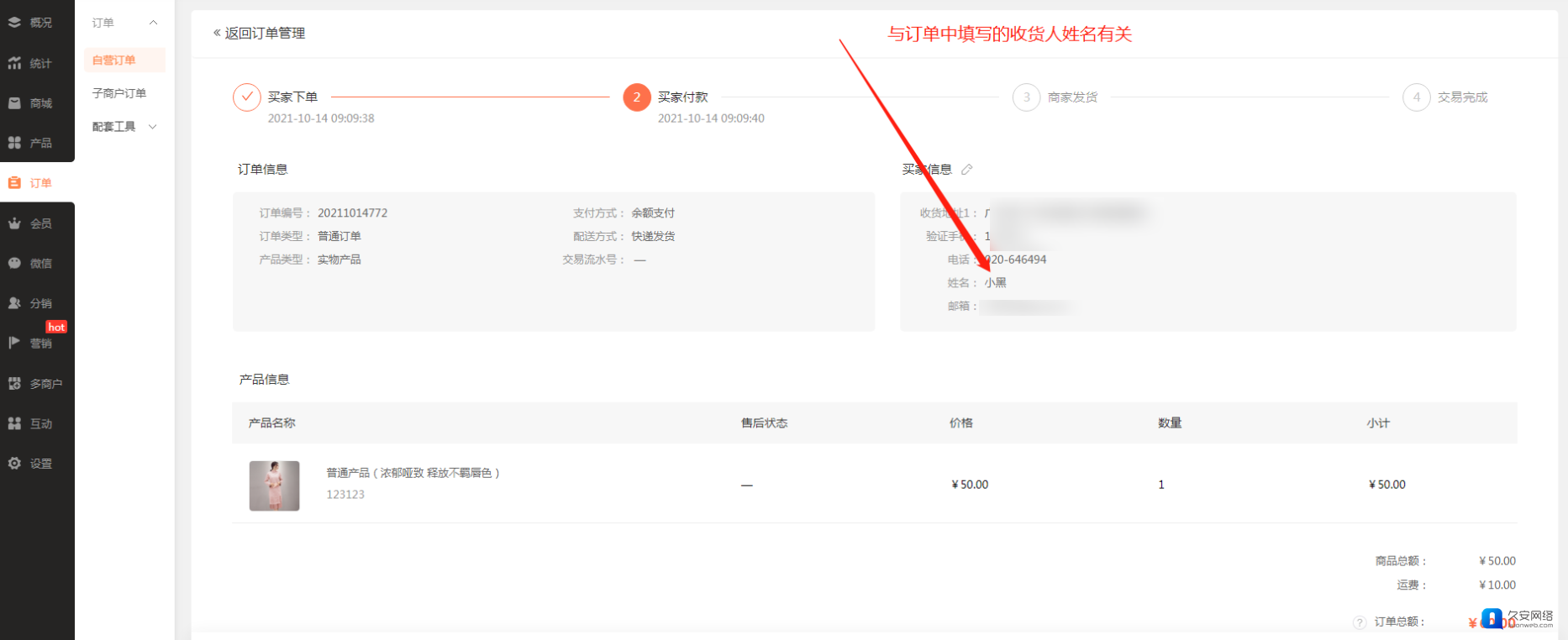Click the product thumbnail image
1568x640 pixels.
[x=274, y=485]
